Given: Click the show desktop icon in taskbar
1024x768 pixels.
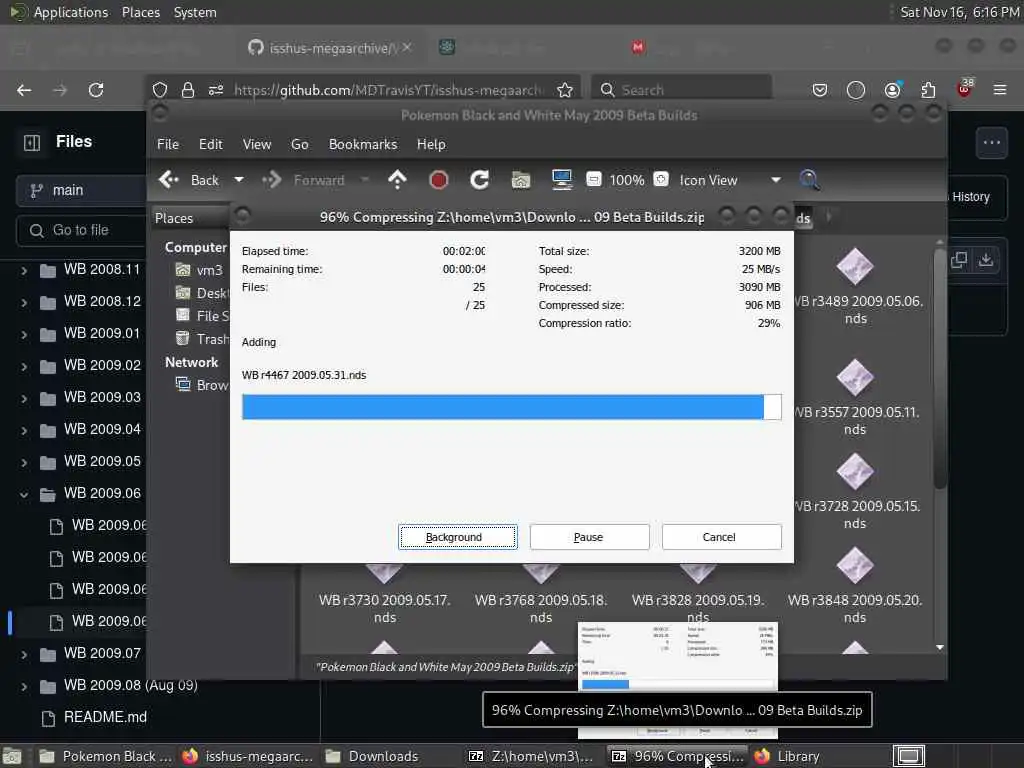Looking at the screenshot, I should 908,756.
